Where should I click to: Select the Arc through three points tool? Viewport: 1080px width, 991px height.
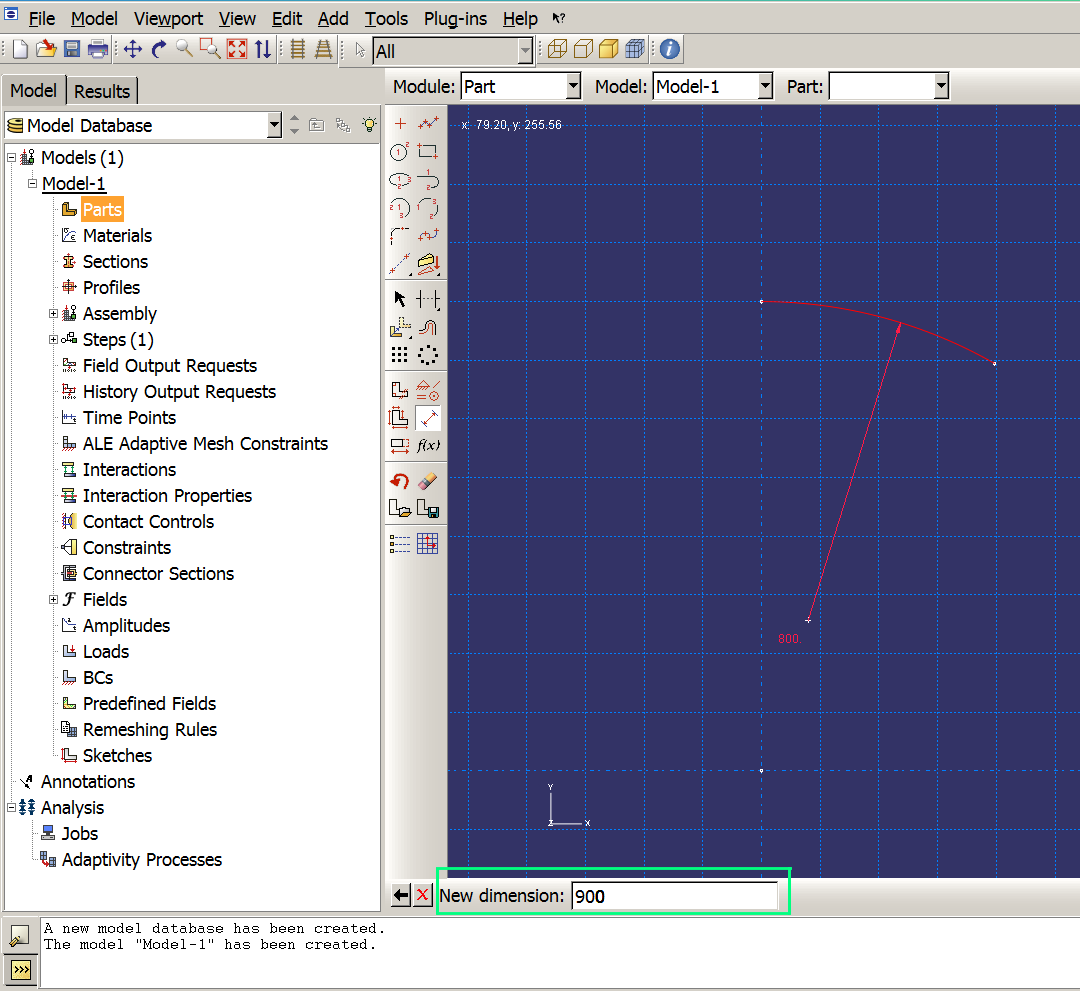point(428,208)
